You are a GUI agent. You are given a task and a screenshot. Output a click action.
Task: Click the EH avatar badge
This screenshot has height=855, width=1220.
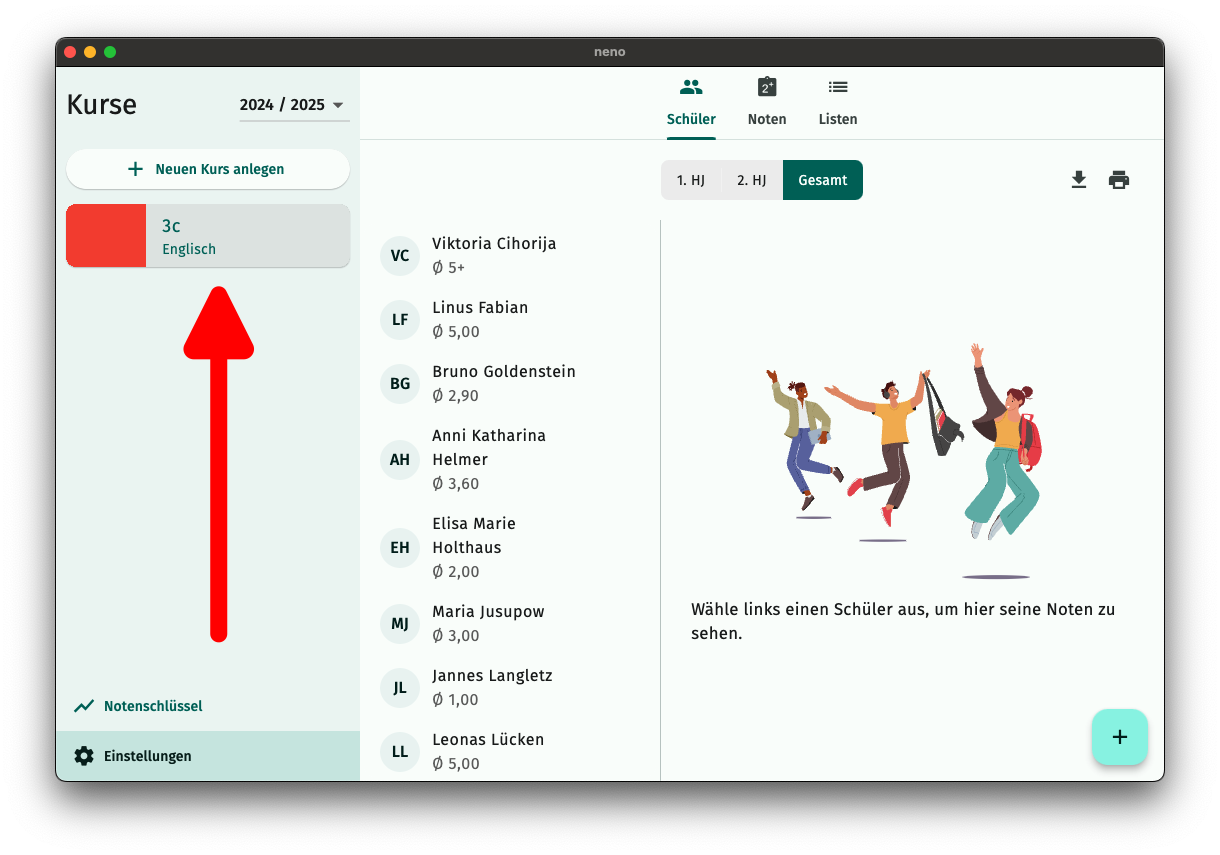coord(400,547)
